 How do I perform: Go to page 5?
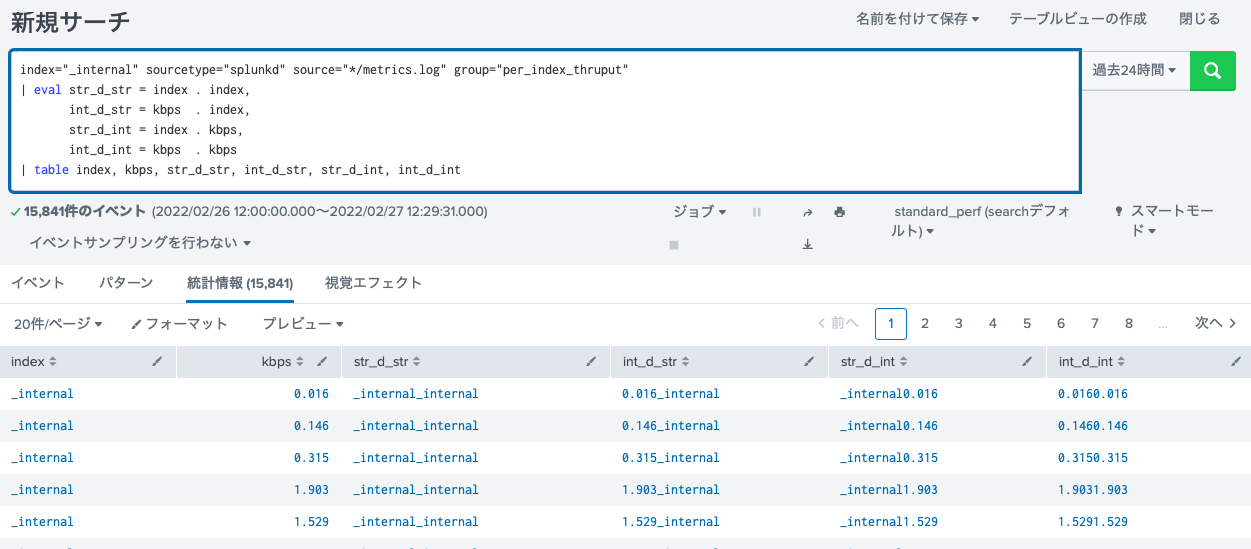(x=1027, y=323)
